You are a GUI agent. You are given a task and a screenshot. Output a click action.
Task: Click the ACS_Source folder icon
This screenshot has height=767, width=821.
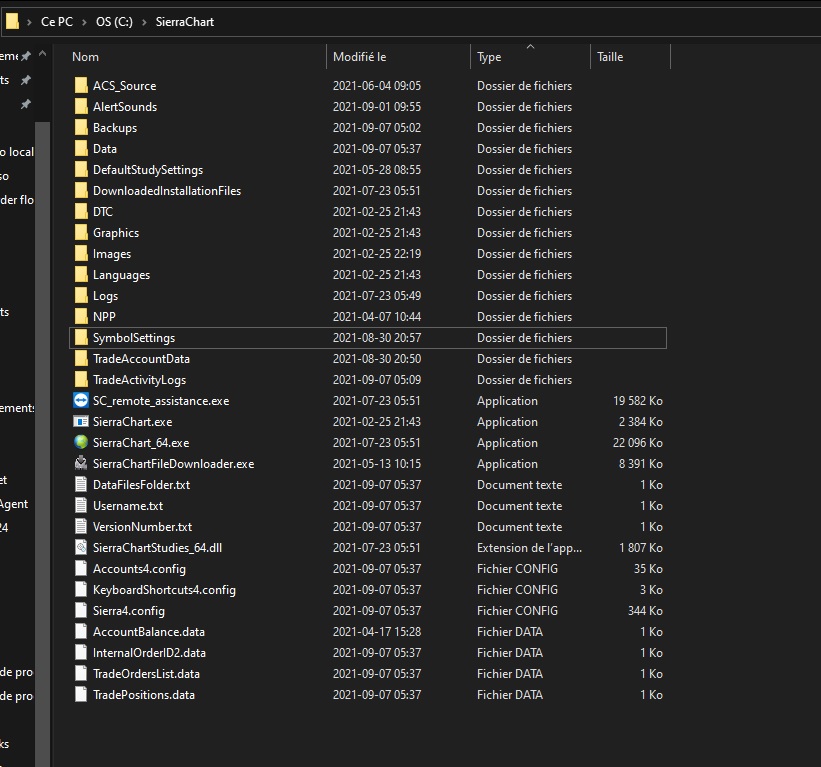81,85
